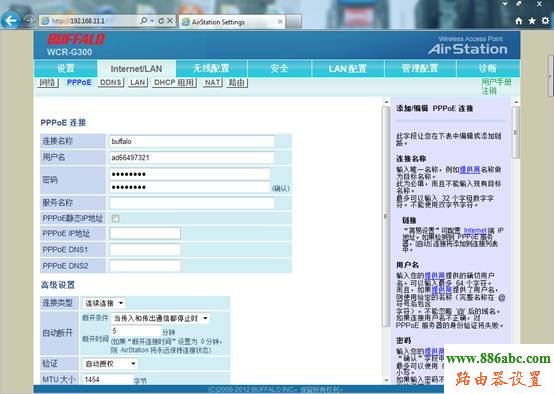Click the 用户手册 link
The image size is (554, 394).
point(496,82)
